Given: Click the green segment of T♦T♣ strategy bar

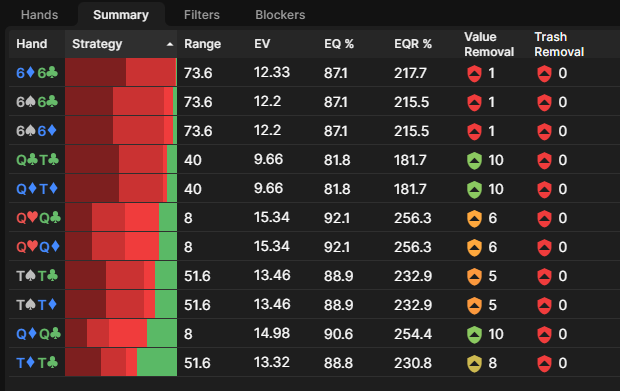Looking at the screenshot, I should pos(157,362).
